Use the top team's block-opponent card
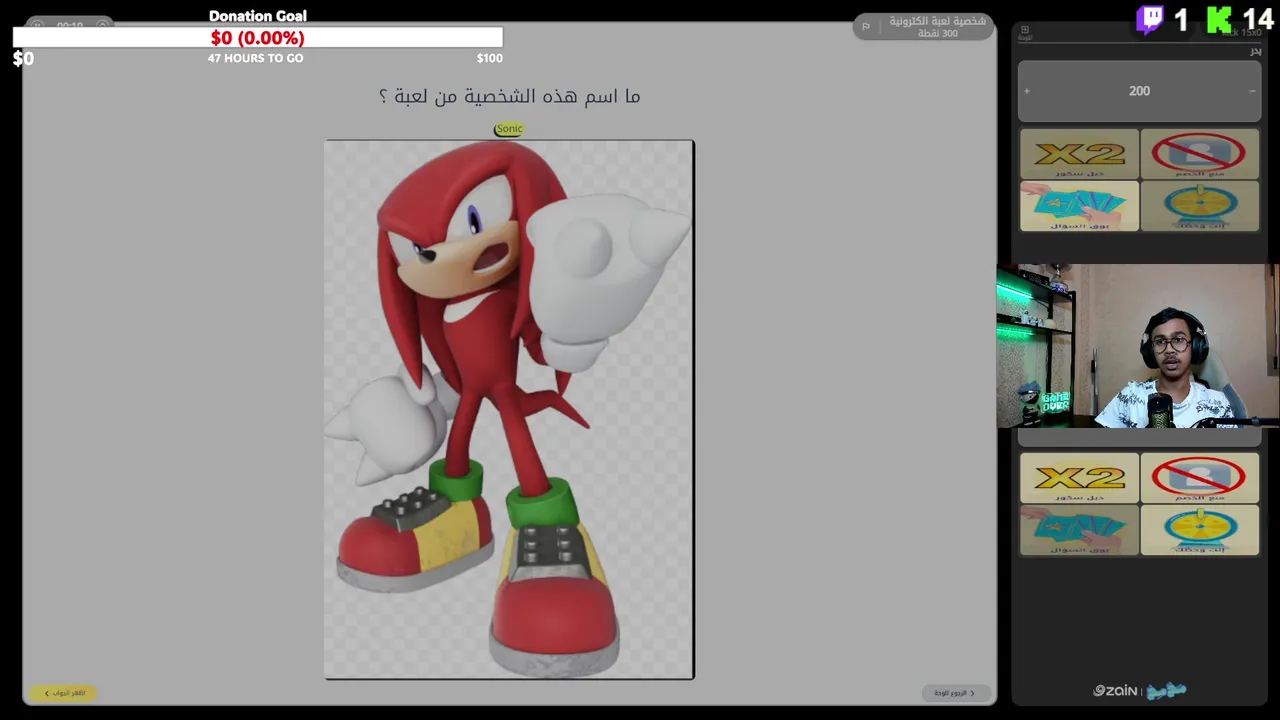Screen dimensions: 1280x720 coord(1199,154)
